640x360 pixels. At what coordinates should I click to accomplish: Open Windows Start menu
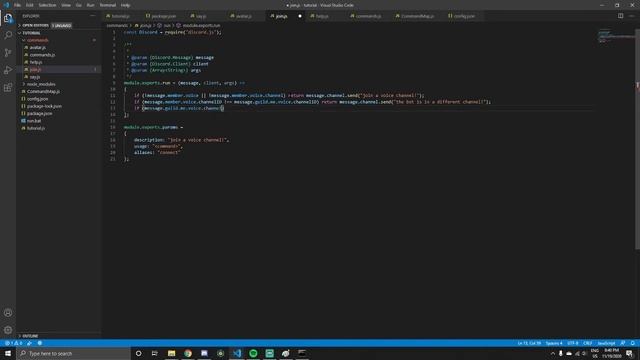point(8,353)
